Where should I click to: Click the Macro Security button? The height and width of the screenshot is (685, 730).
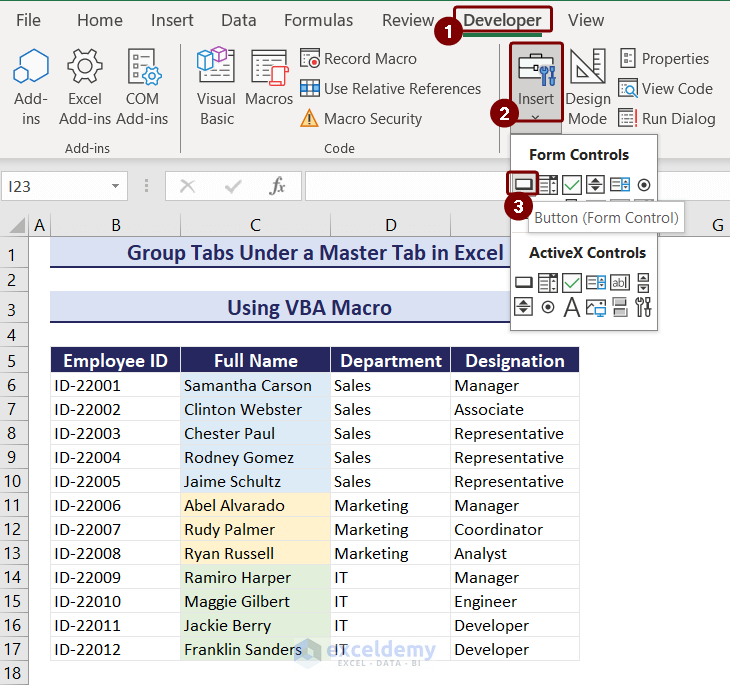(361, 119)
